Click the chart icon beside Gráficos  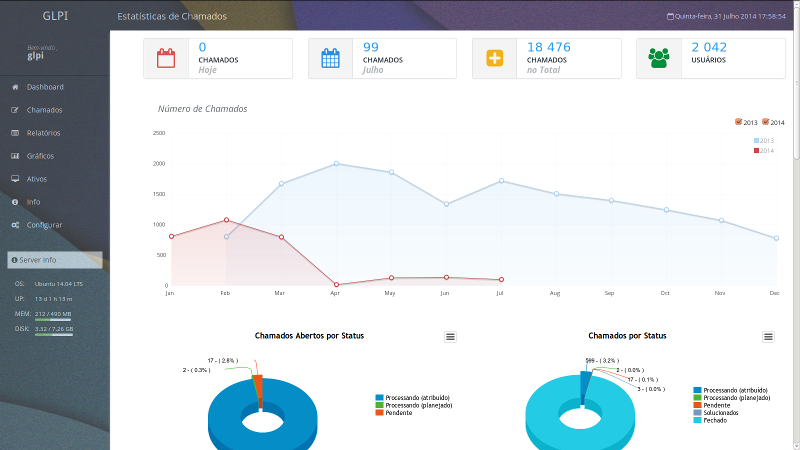[15, 156]
